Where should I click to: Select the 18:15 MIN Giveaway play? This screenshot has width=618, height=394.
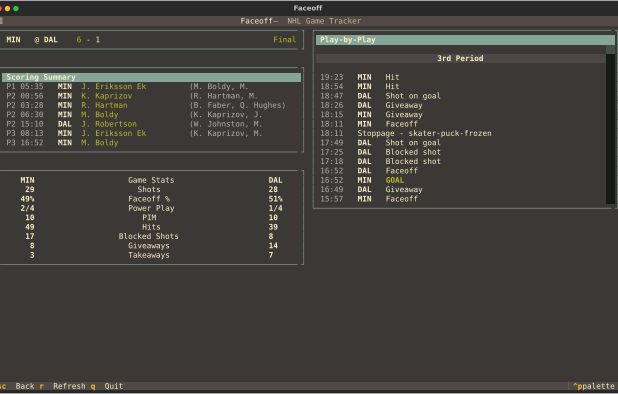pyautogui.click(x=461, y=115)
